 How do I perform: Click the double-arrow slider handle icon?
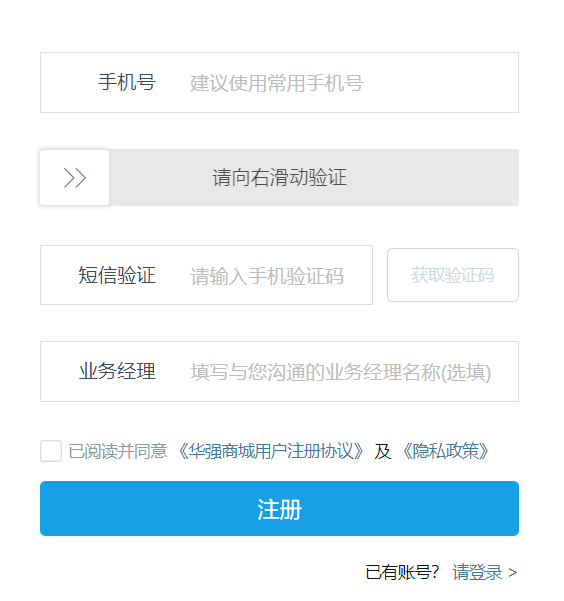tap(75, 178)
